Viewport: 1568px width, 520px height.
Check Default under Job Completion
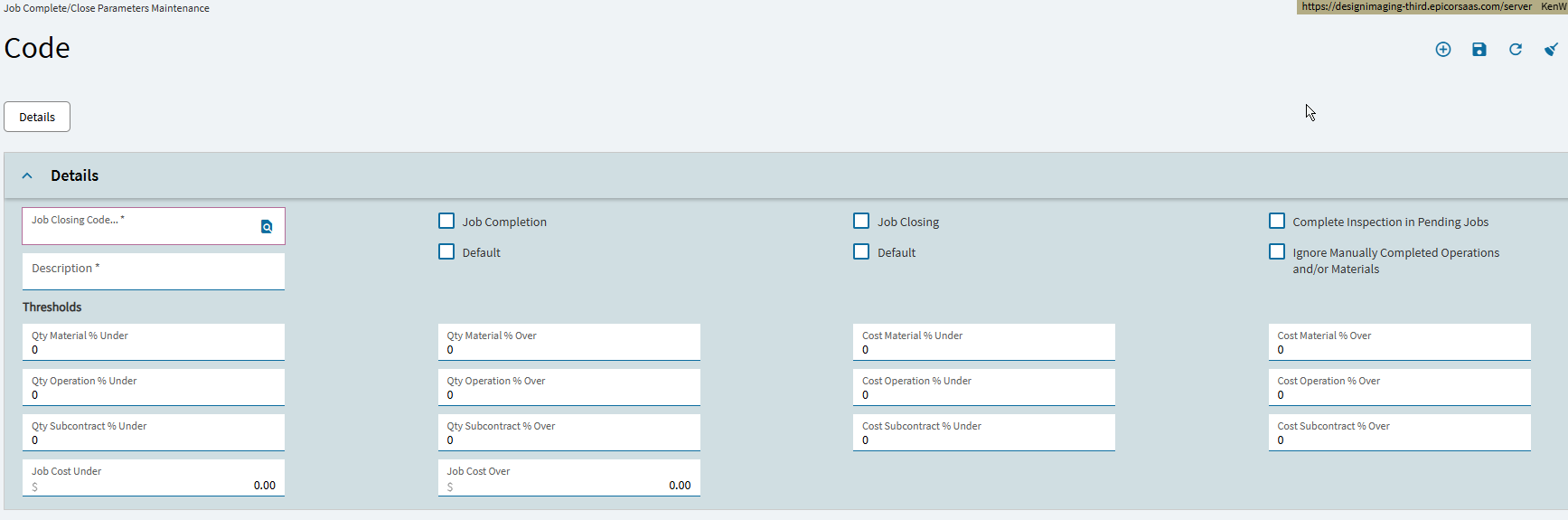point(446,251)
